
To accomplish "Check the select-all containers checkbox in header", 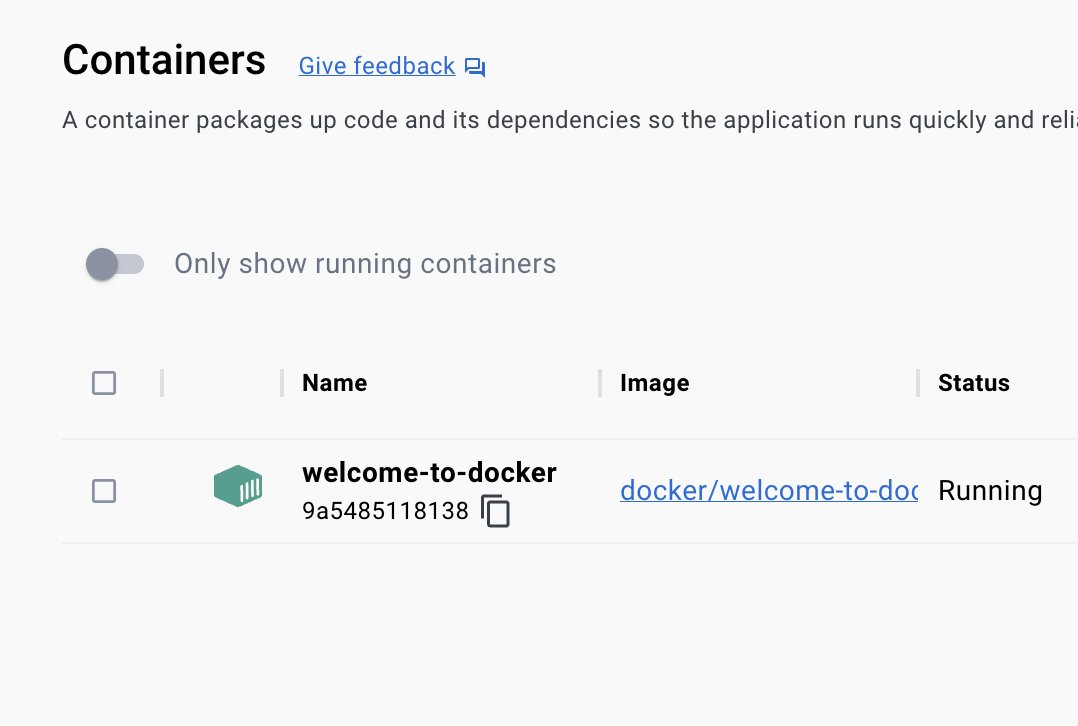I will pos(104,383).
